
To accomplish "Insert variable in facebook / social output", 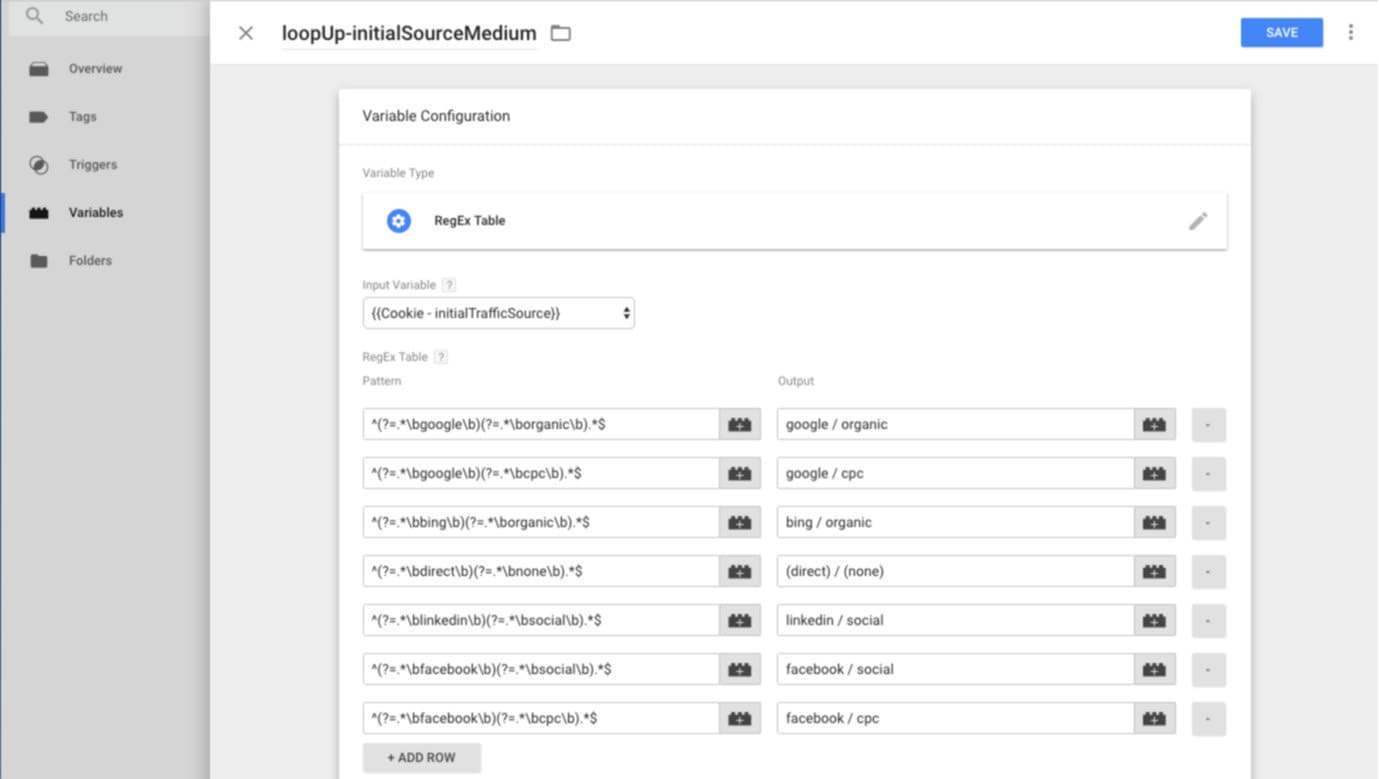I will (1155, 669).
